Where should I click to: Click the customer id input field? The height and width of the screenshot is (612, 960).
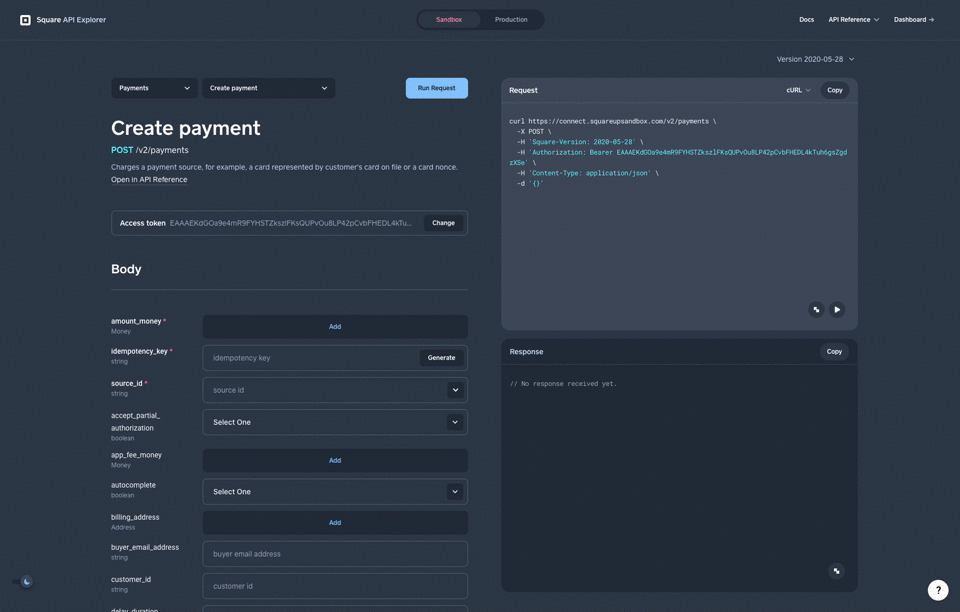coord(335,586)
